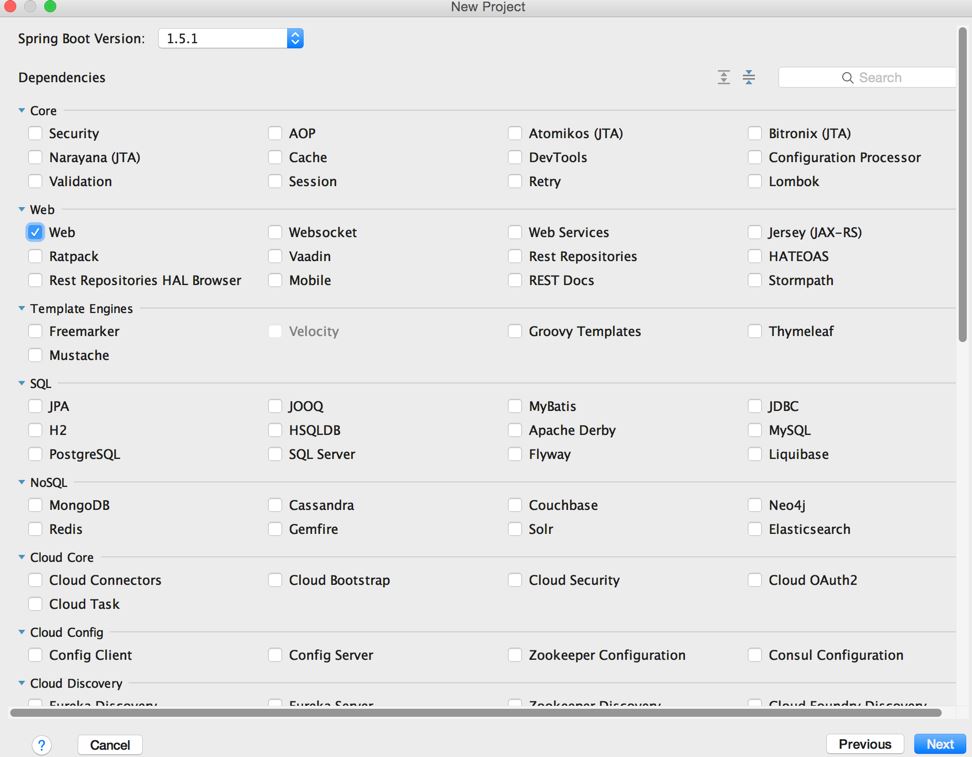Collapse the Web section
972x757 pixels.
point(22,210)
